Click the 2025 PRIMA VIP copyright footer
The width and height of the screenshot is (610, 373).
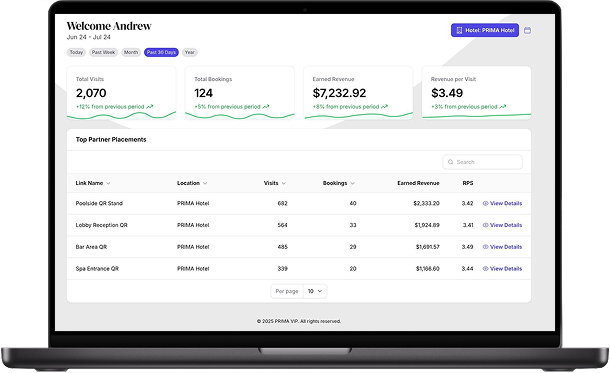click(x=299, y=321)
